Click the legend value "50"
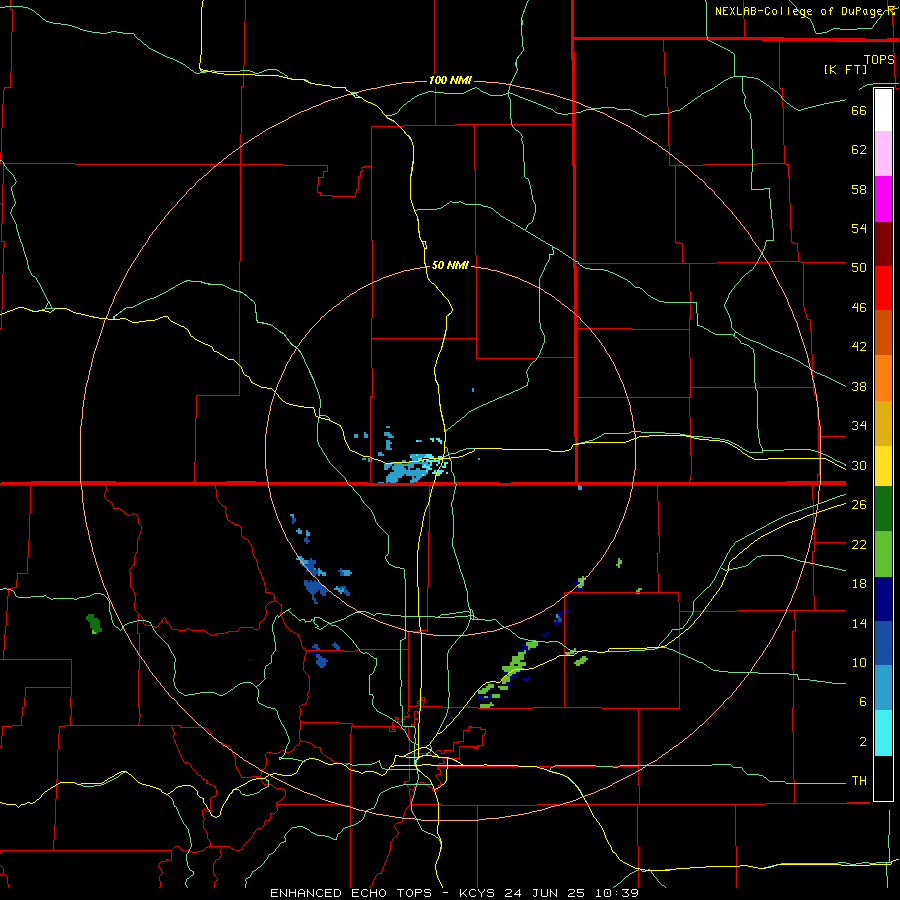900x900 pixels. point(859,267)
